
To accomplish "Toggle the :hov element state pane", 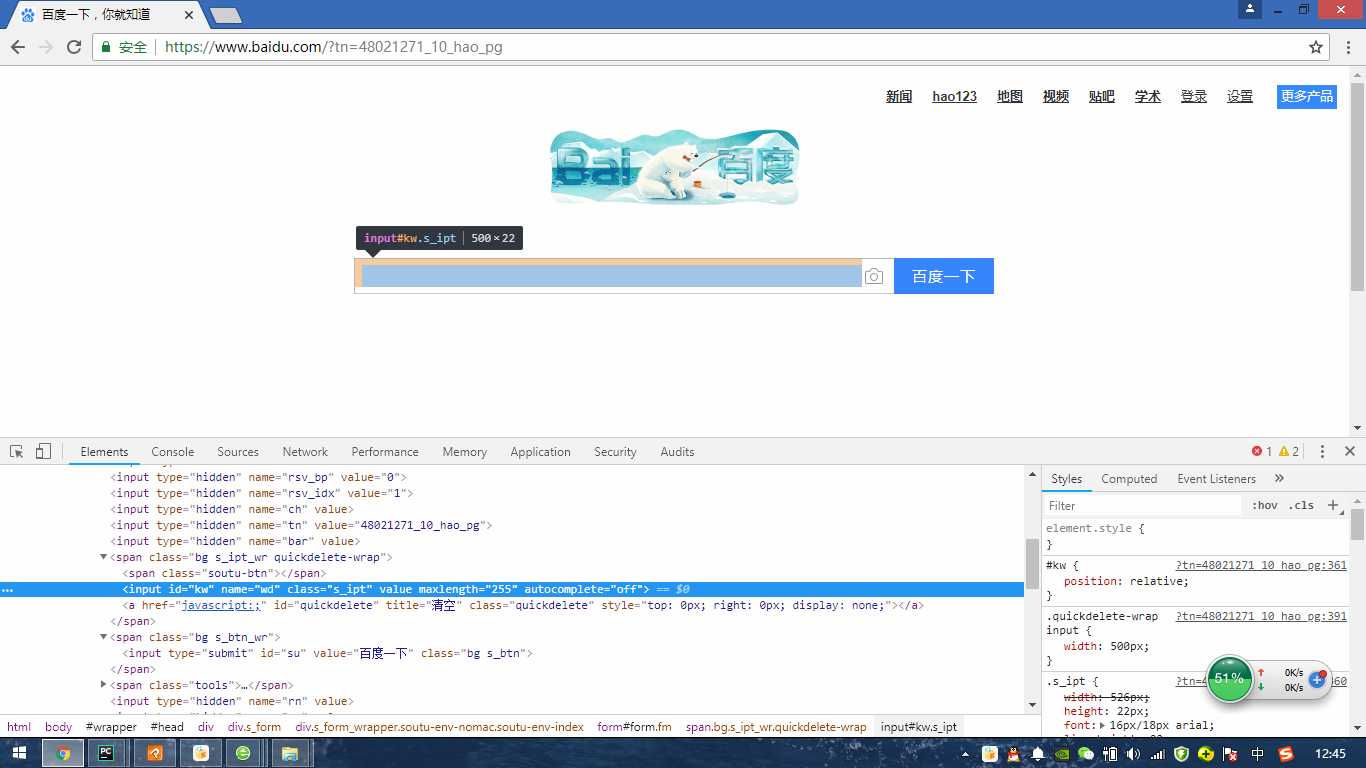I will point(1264,506).
